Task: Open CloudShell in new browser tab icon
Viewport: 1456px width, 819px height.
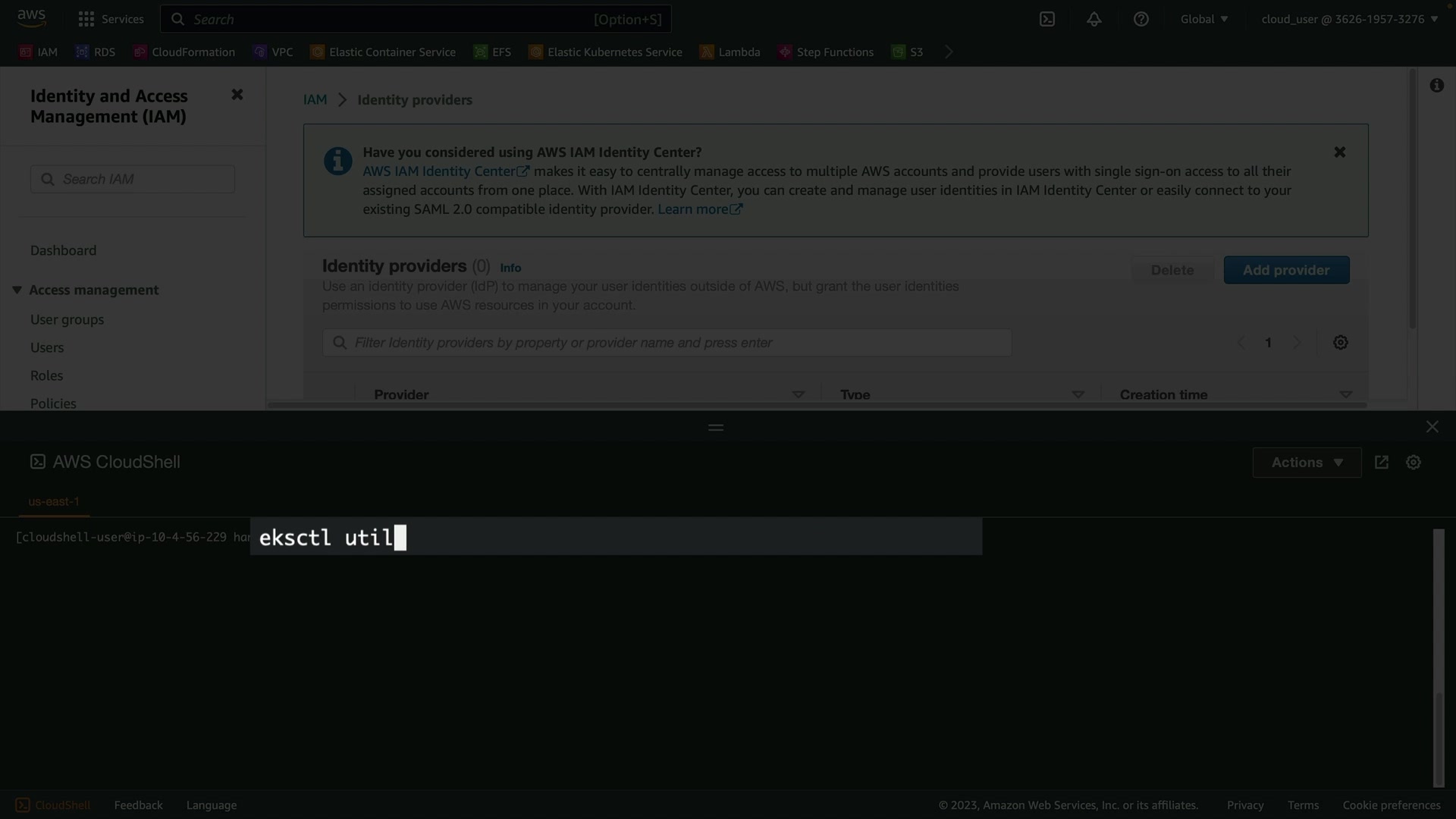Action: click(1381, 463)
